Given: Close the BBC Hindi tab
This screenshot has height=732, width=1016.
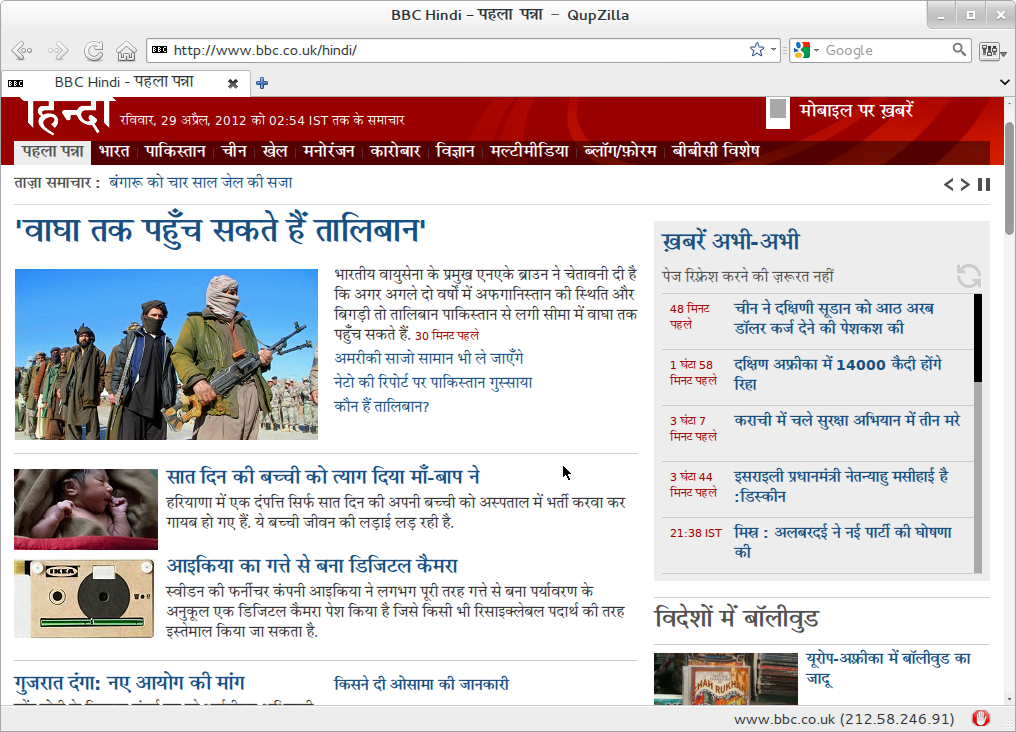Looking at the screenshot, I should click(233, 83).
